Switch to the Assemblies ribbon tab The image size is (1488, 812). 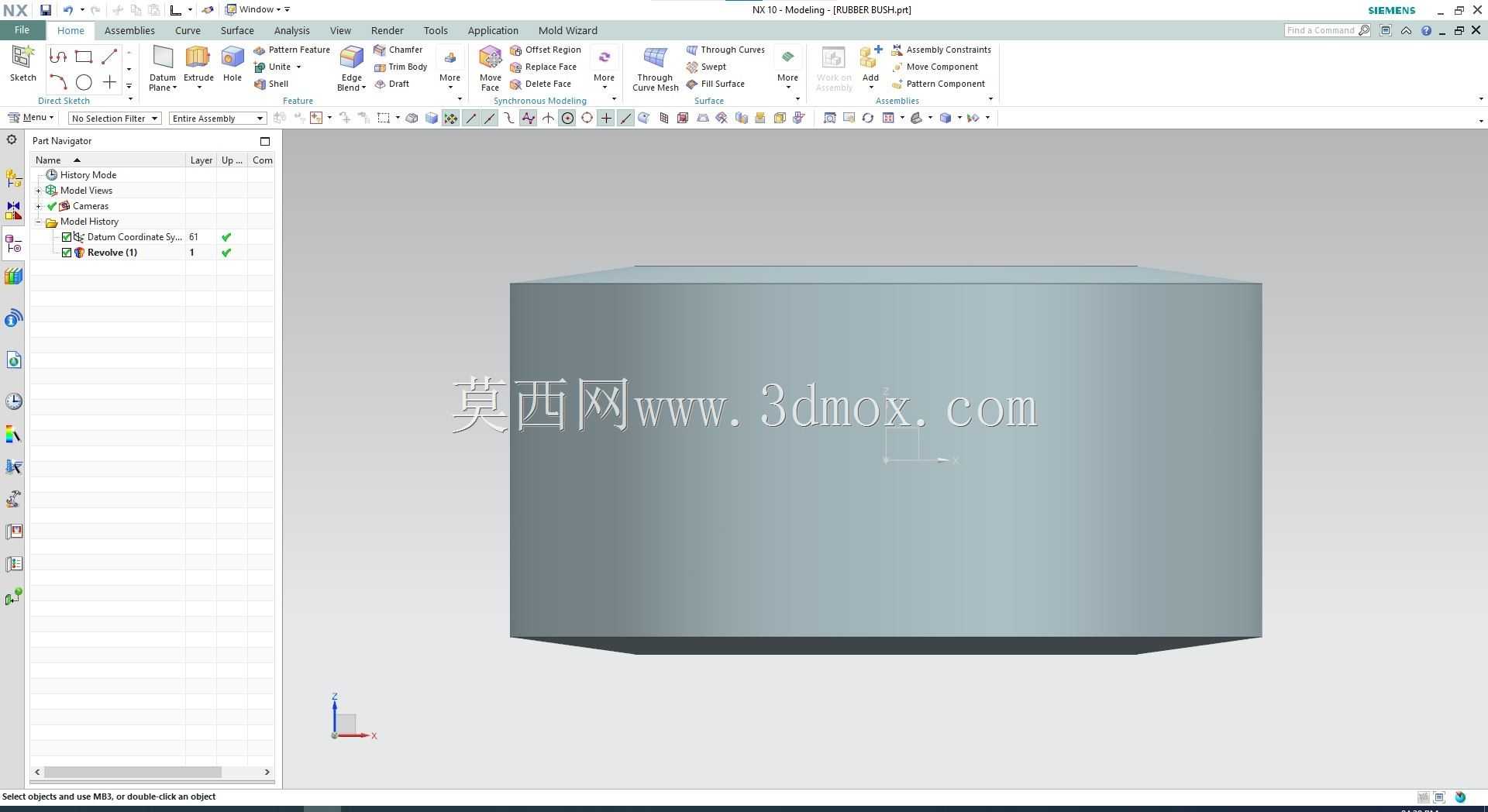129,31
